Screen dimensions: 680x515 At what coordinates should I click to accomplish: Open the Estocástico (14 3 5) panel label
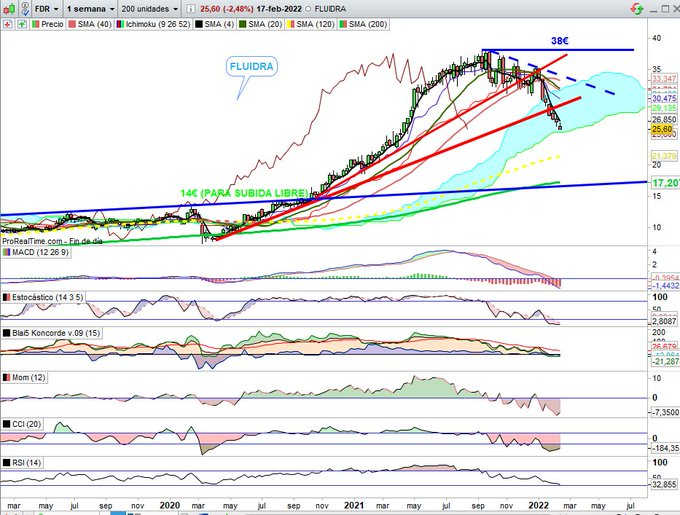click(x=47, y=297)
